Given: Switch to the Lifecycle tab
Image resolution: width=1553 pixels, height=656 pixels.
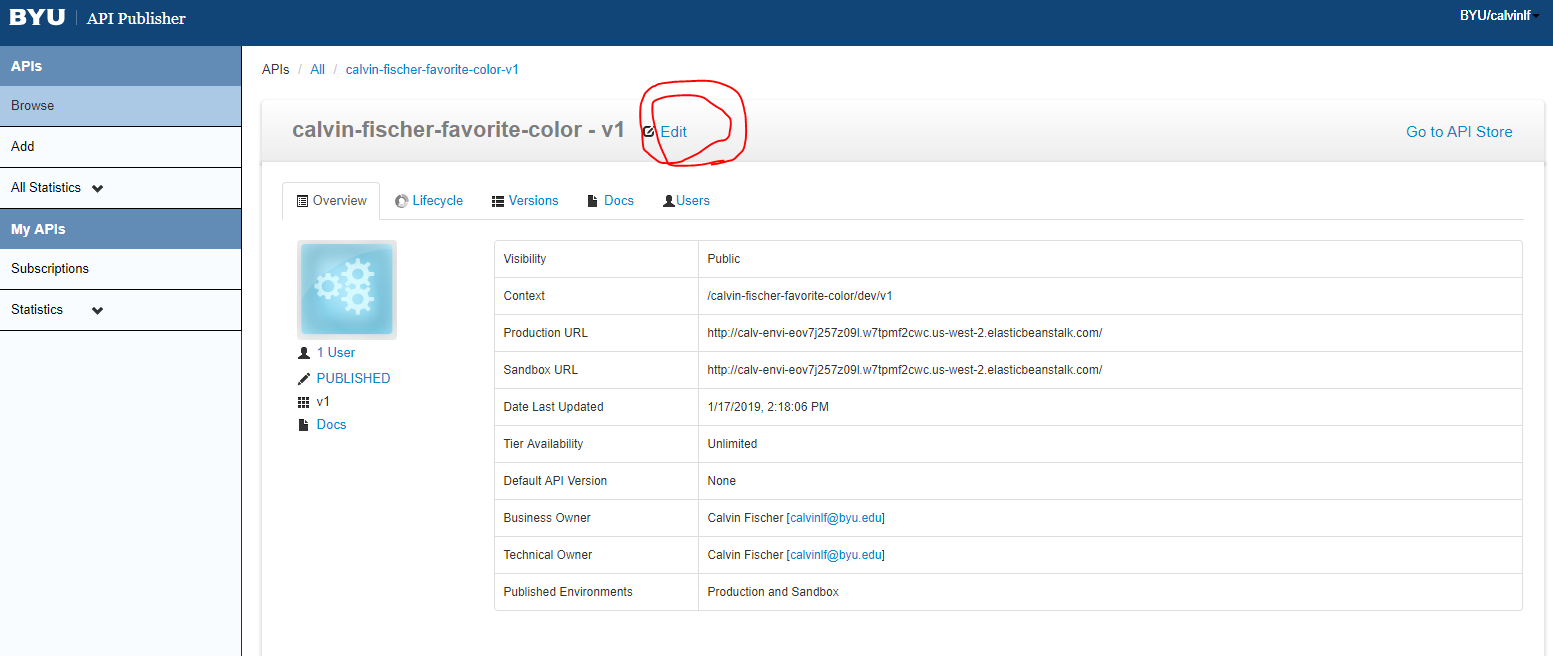Looking at the screenshot, I should click(x=429, y=201).
